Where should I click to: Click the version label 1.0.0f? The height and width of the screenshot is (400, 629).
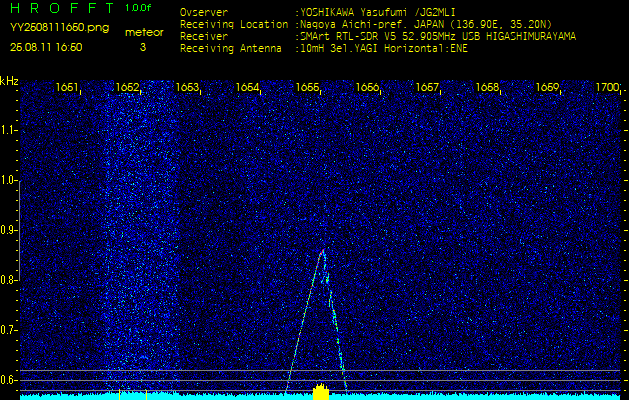138,8
